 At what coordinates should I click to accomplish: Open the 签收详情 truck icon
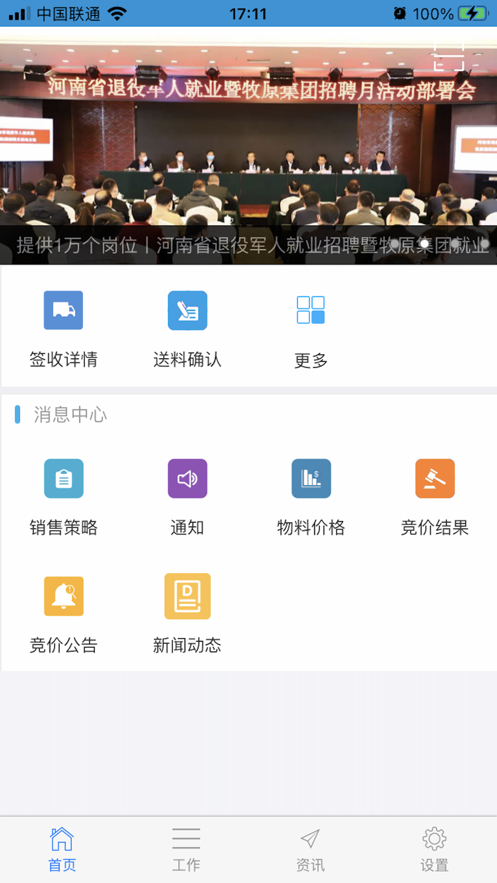(64, 310)
